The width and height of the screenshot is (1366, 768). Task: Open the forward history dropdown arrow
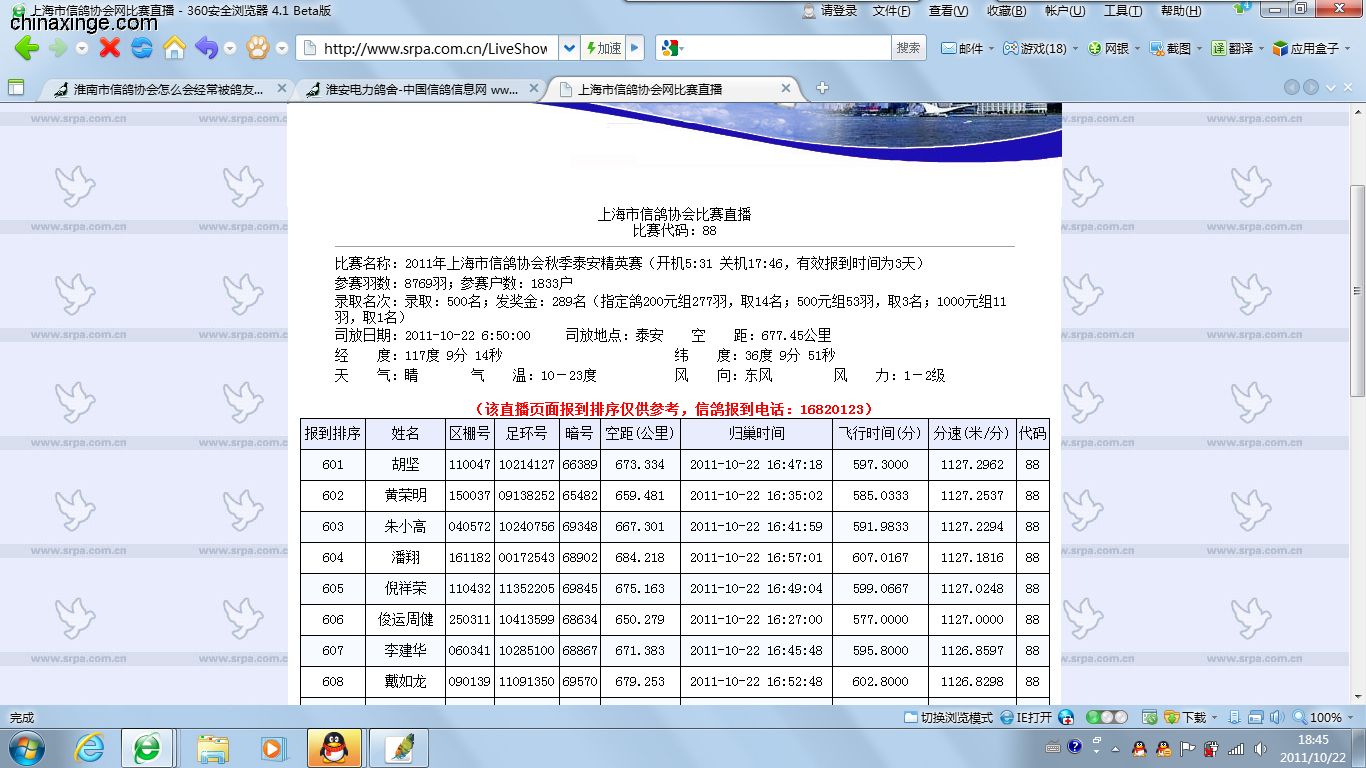coord(82,48)
